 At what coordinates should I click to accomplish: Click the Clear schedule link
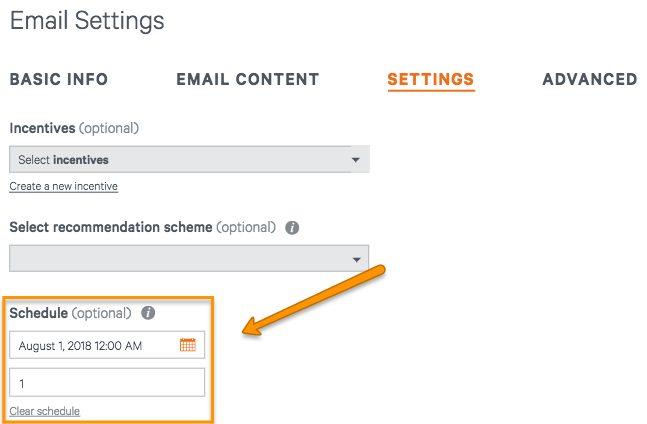45,411
